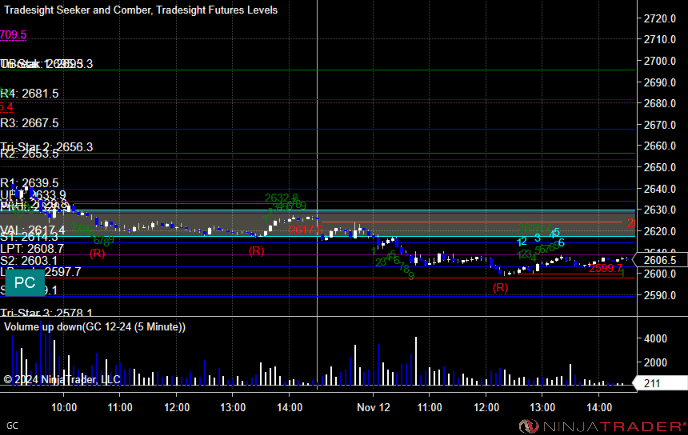The image size is (688, 435).
Task: Select the green 2632.8 signal label
Action: click(x=281, y=198)
